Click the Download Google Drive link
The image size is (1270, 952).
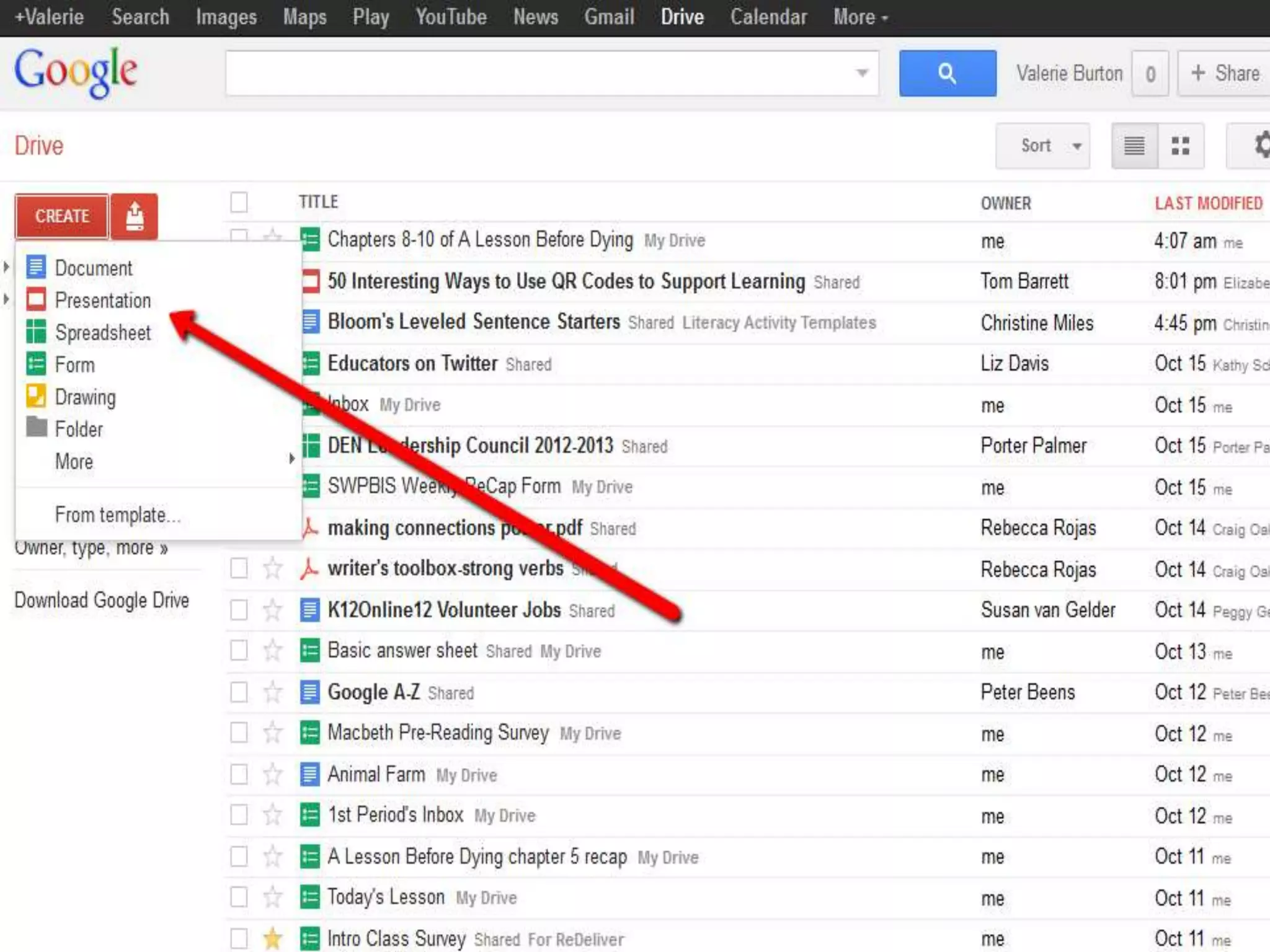(102, 600)
